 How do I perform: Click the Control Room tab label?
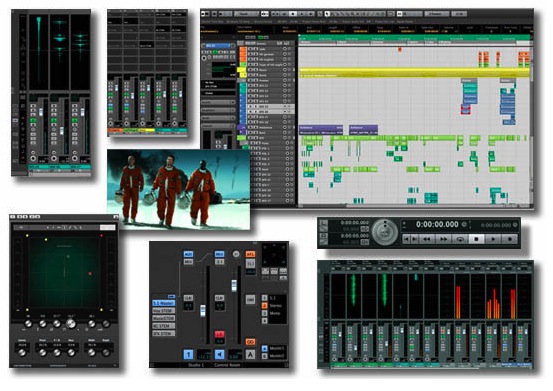[227, 365]
